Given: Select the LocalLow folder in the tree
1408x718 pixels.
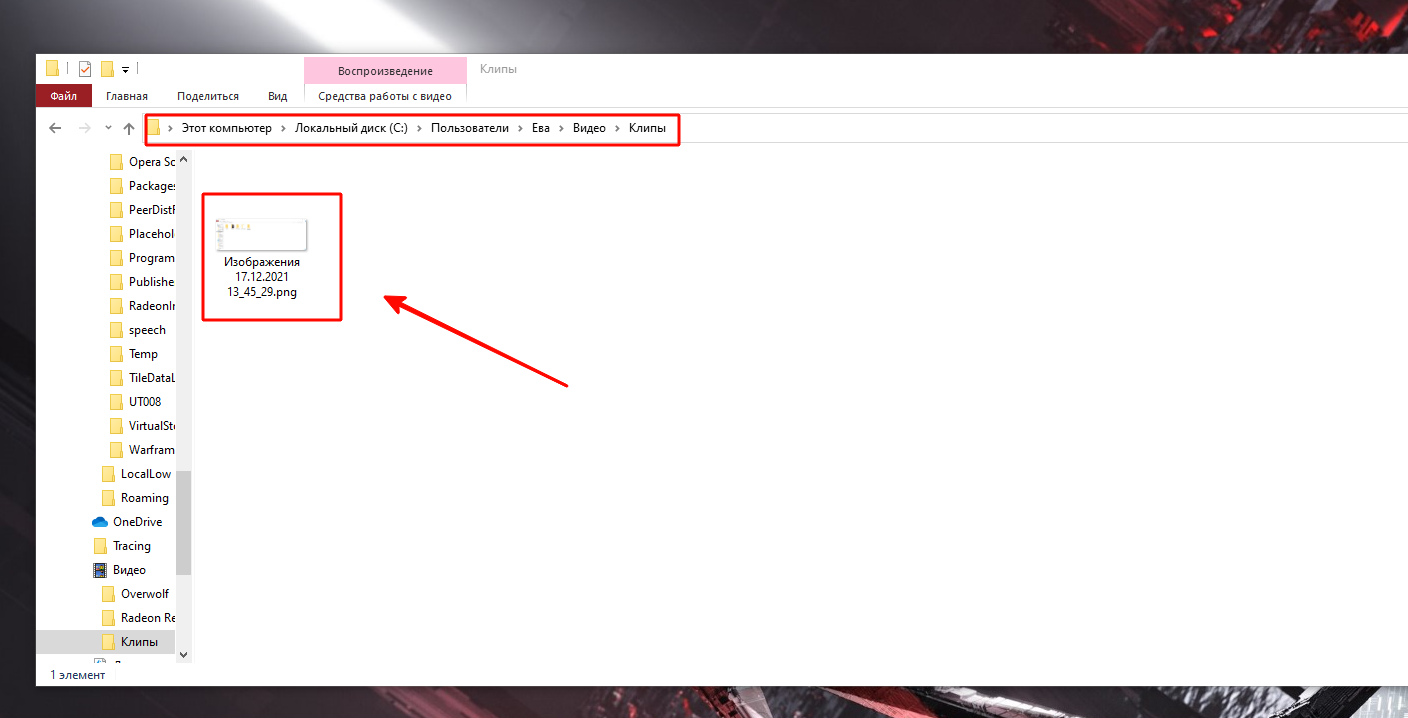Looking at the screenshot, I should 137,474.
